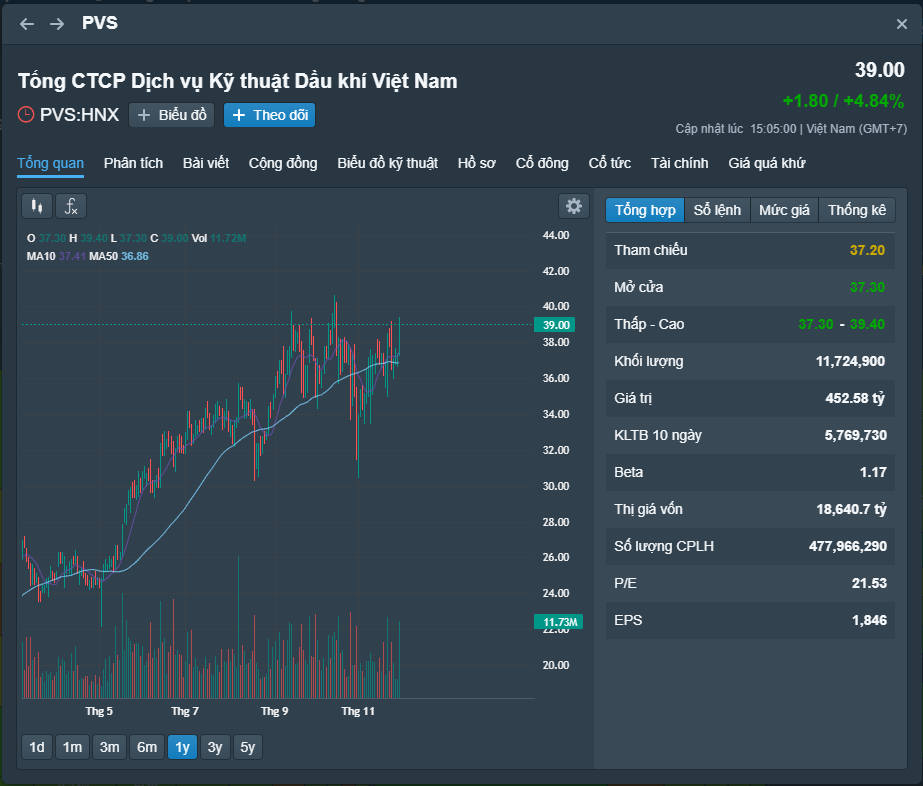Open the Cộng đồng tab

(x=283, y=163)
